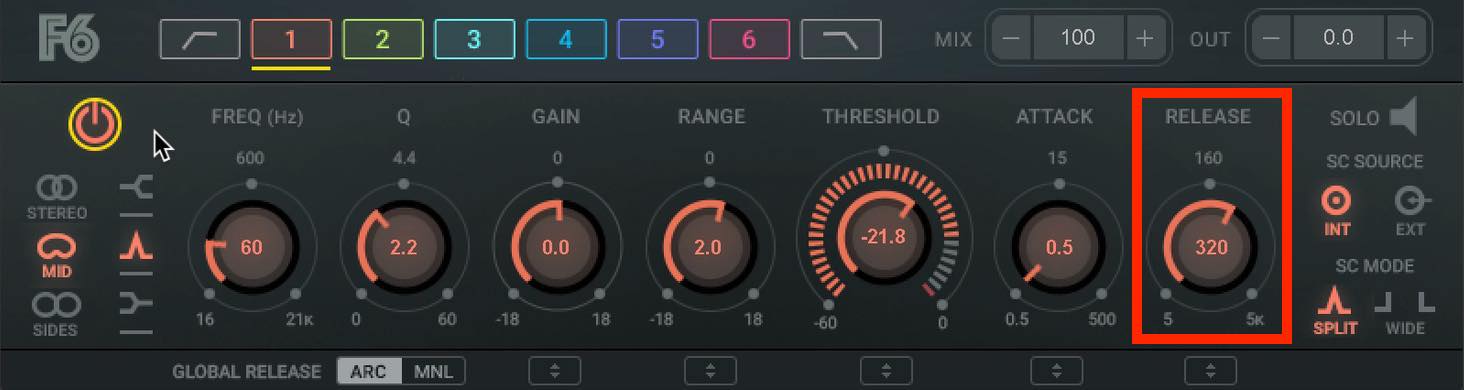This screenshot has width=1464, height=390.
Task: Toggle the SOLO speaker icon
Action: pos(1403,117)
